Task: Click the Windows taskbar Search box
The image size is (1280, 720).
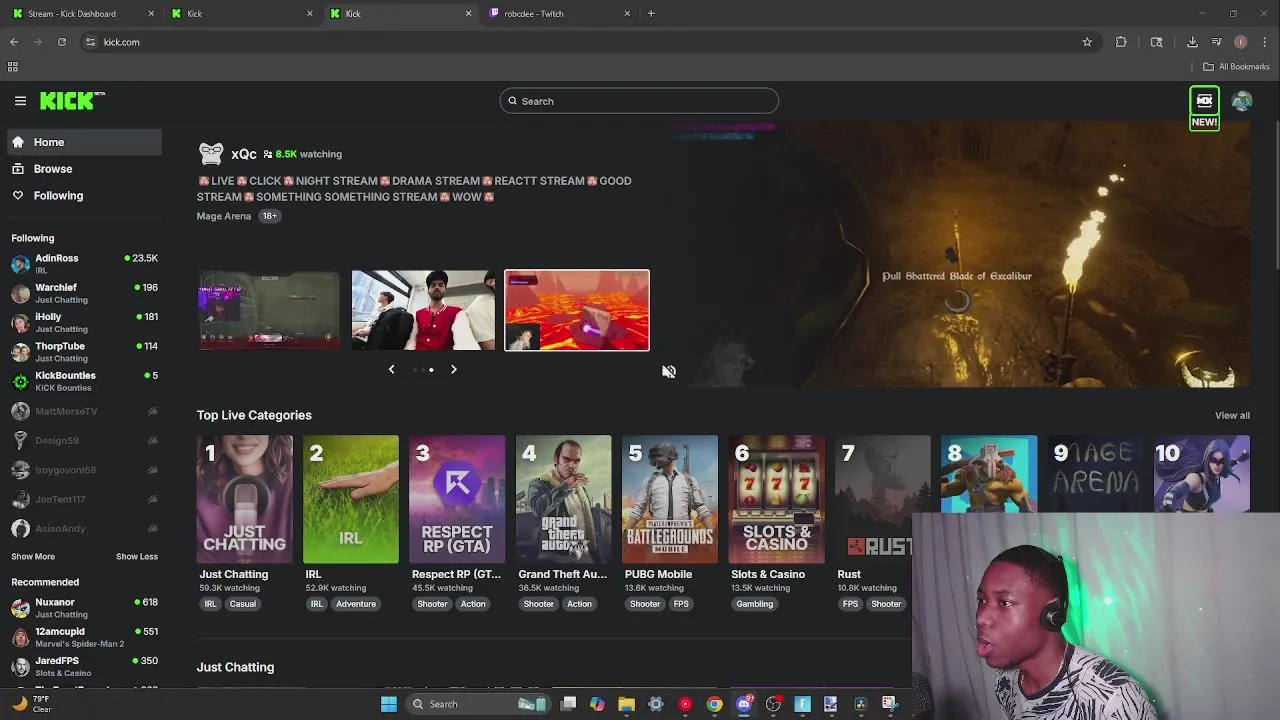Action: point(478,704)
